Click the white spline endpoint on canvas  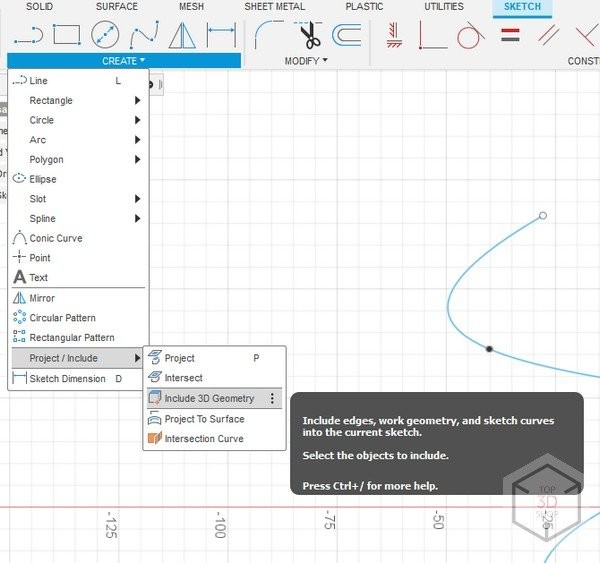point(543,215)
